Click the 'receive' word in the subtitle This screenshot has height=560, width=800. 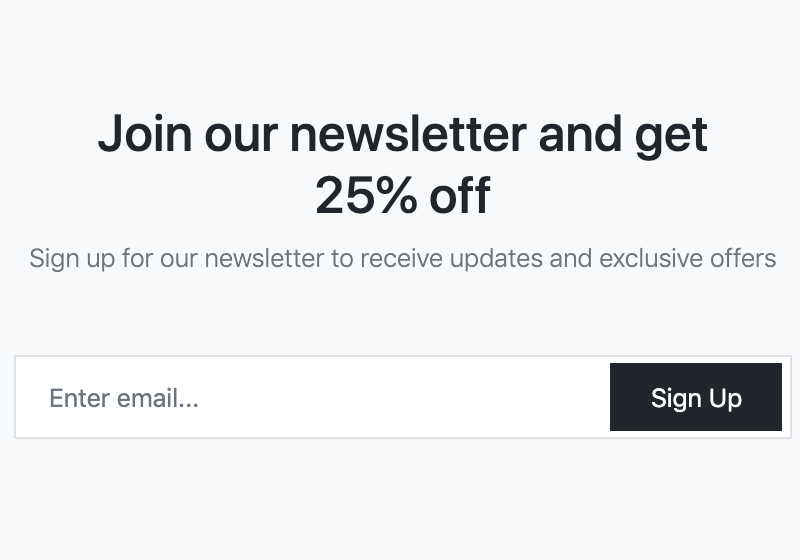[402, 258]
